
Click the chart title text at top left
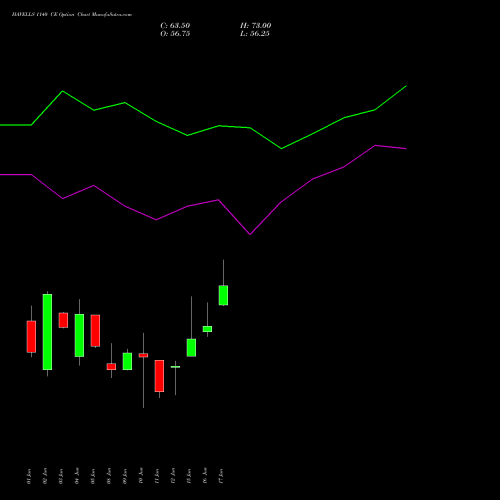[x=72, y=14]
